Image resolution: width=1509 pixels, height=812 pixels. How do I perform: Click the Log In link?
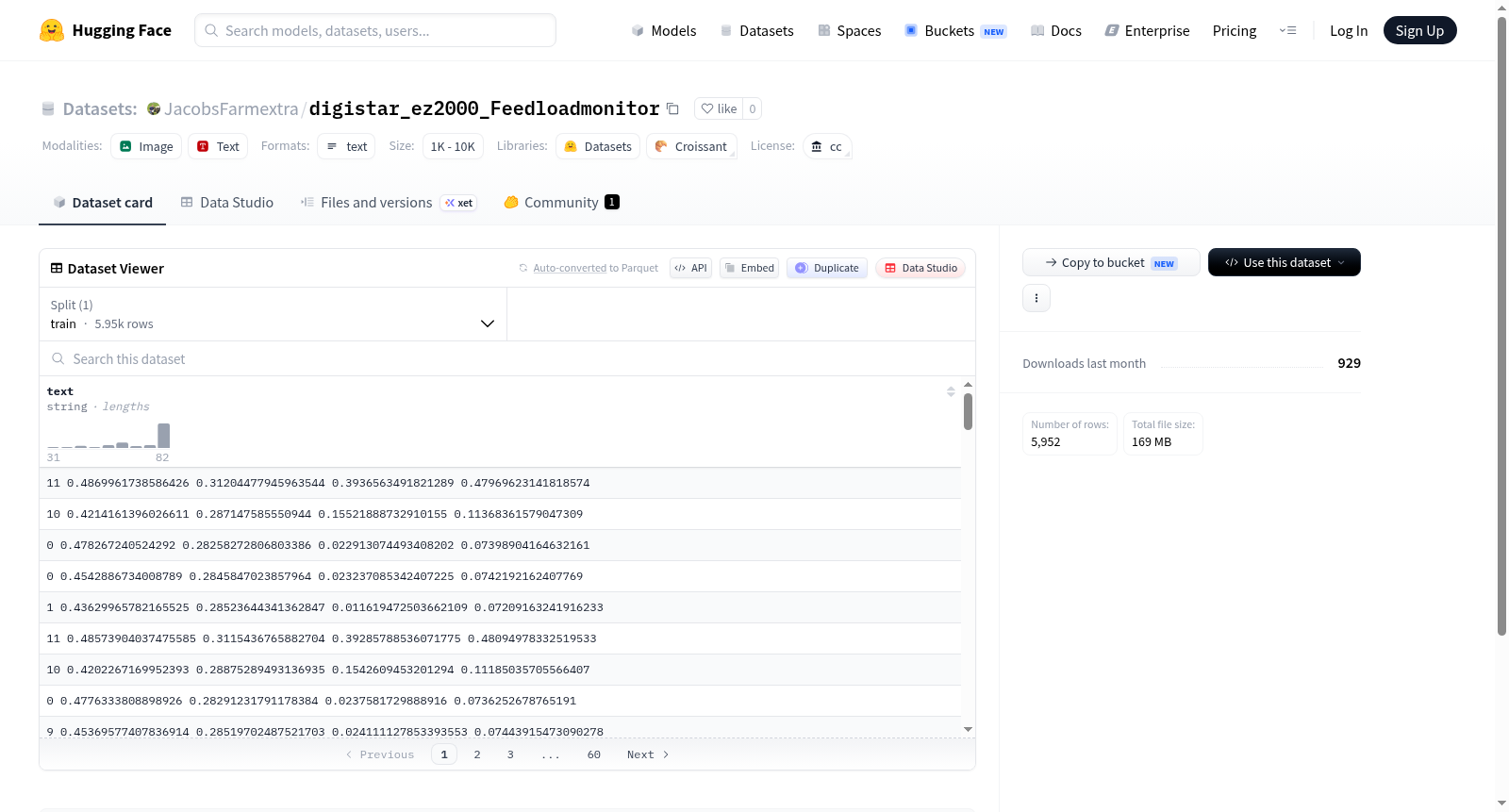point(1349,30)
